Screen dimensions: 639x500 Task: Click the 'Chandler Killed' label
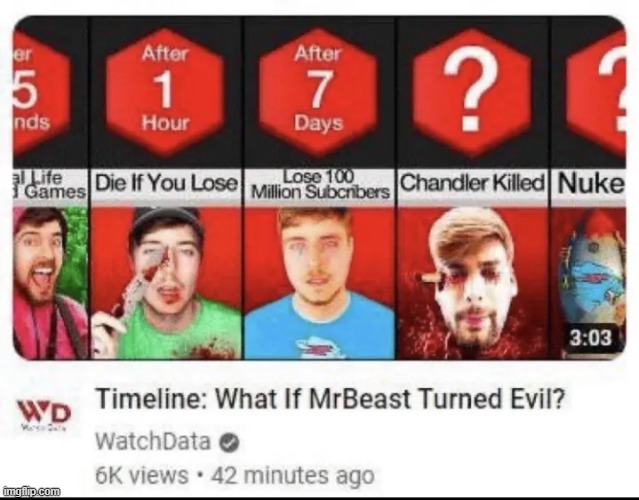coord(473,183)
